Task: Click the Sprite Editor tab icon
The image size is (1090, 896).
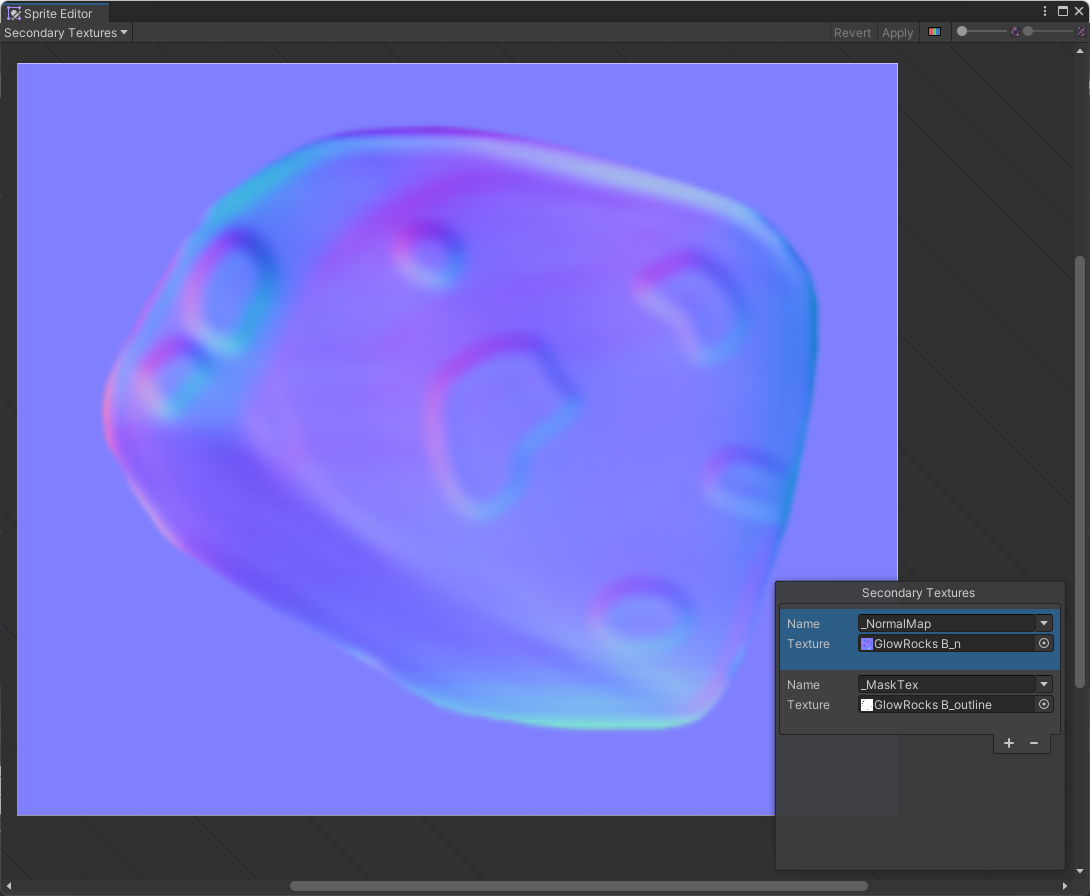Action: click(x=14, y=13)
